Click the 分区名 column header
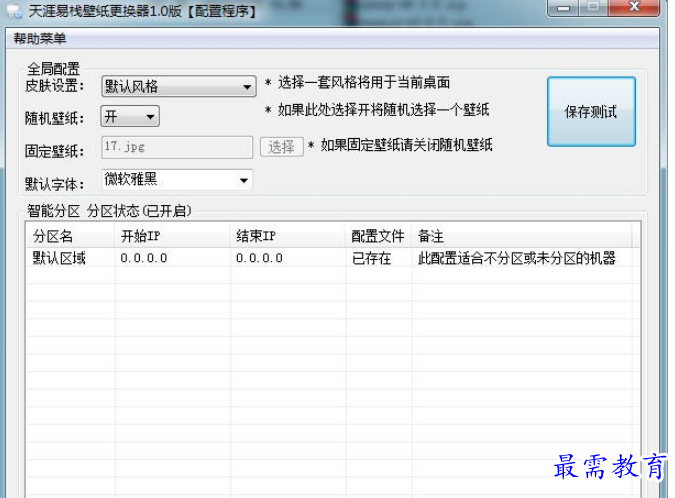Viewport: 675px width, 498px height. [x=71, y=236]
